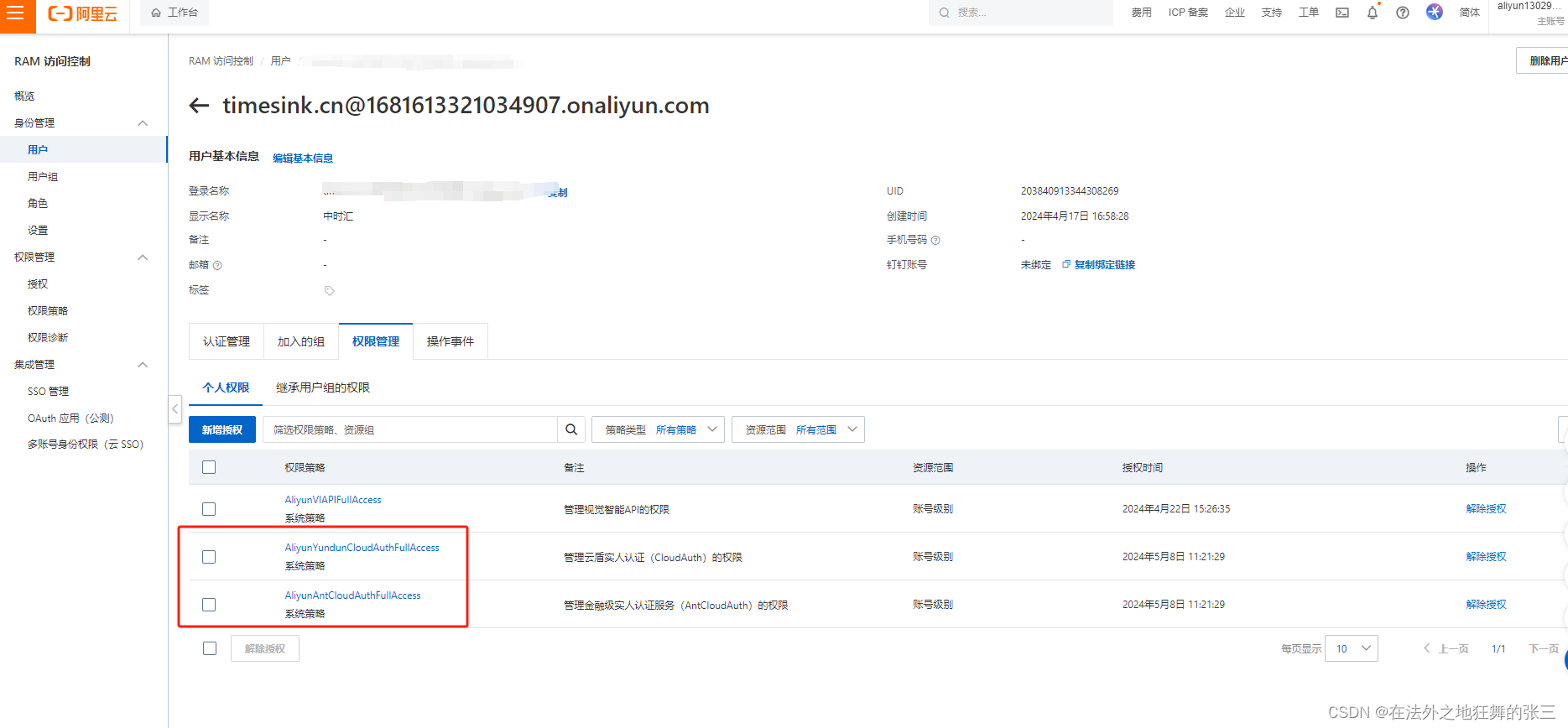
Task: Click the 费用 top menu item
Action: coord(1141,13)
